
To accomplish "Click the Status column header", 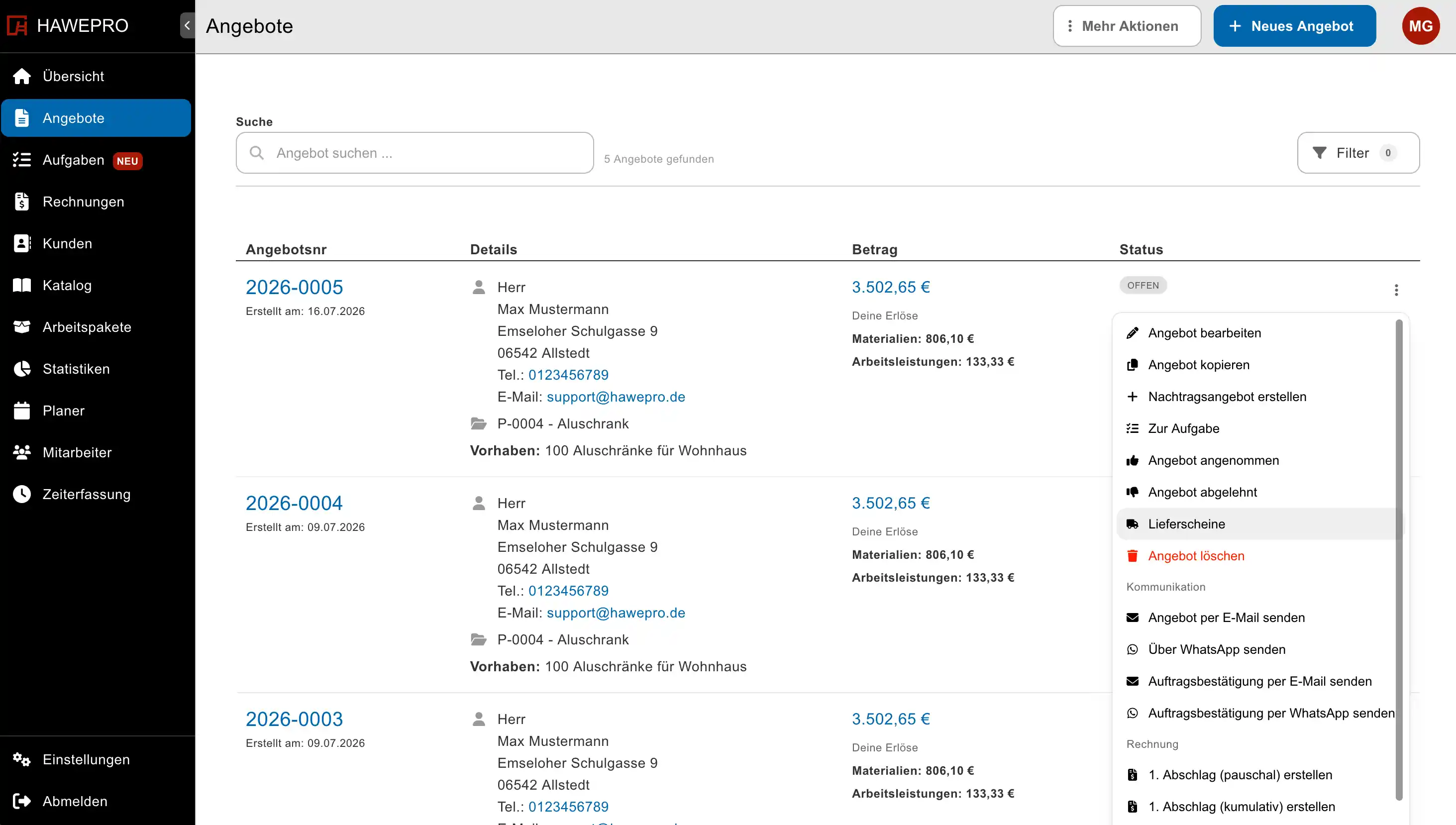I will coord(1141,249).
